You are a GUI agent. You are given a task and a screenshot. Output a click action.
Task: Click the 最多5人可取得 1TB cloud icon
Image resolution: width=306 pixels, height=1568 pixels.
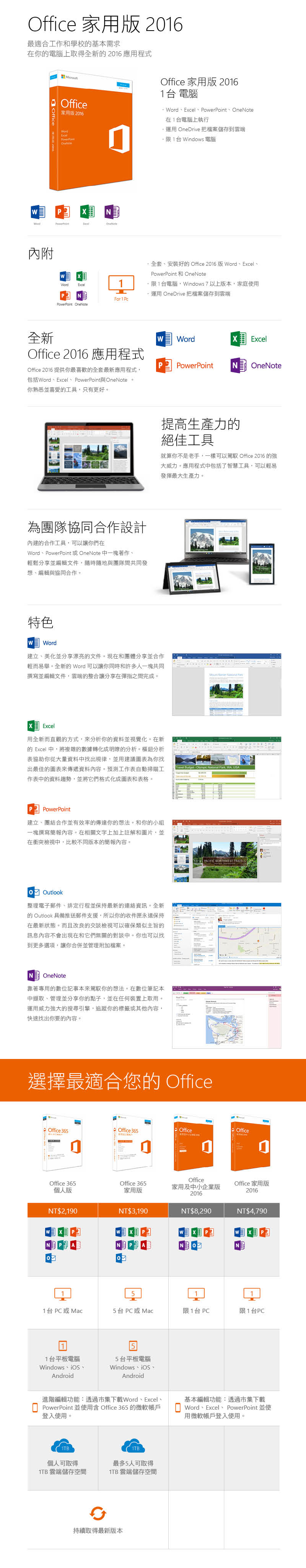tap(133, 1446)
